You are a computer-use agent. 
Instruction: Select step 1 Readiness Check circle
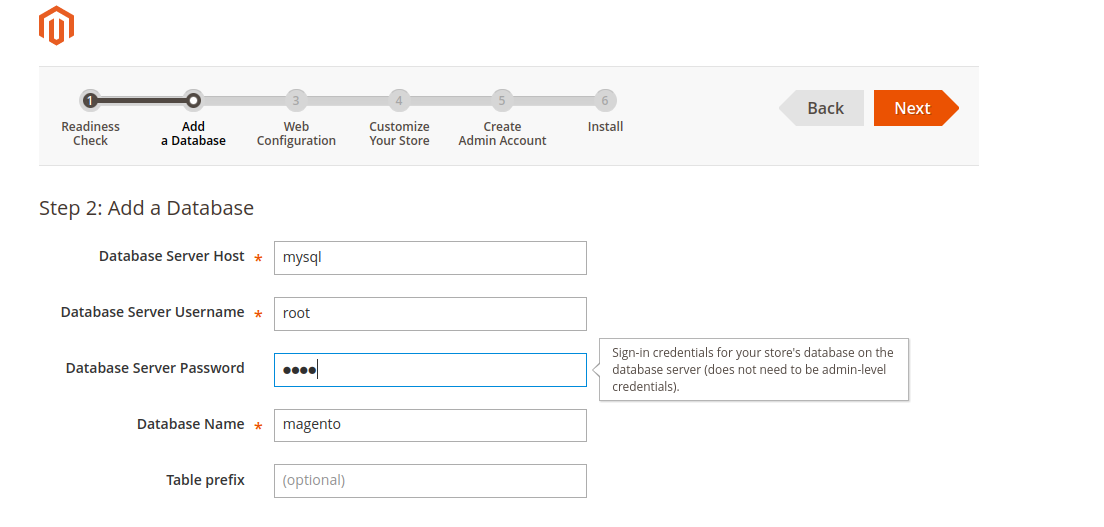[90, 101]
